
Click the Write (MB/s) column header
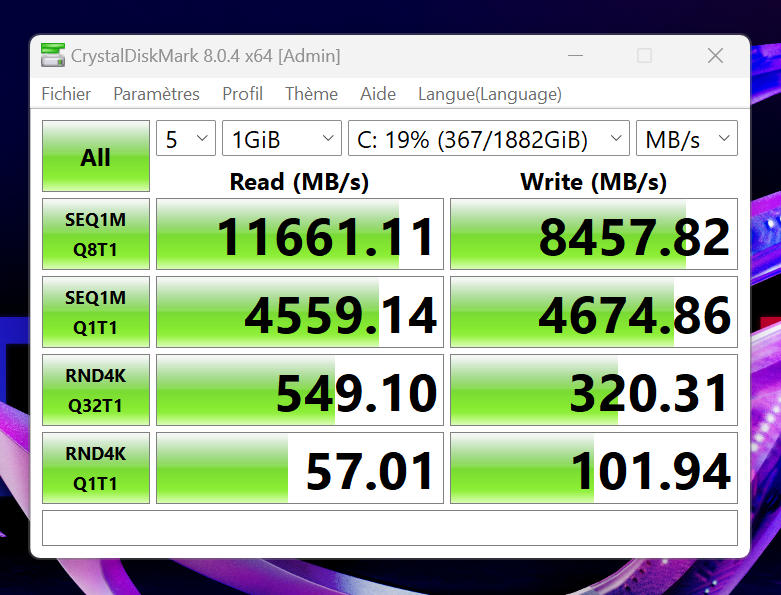tap(593, 182)
